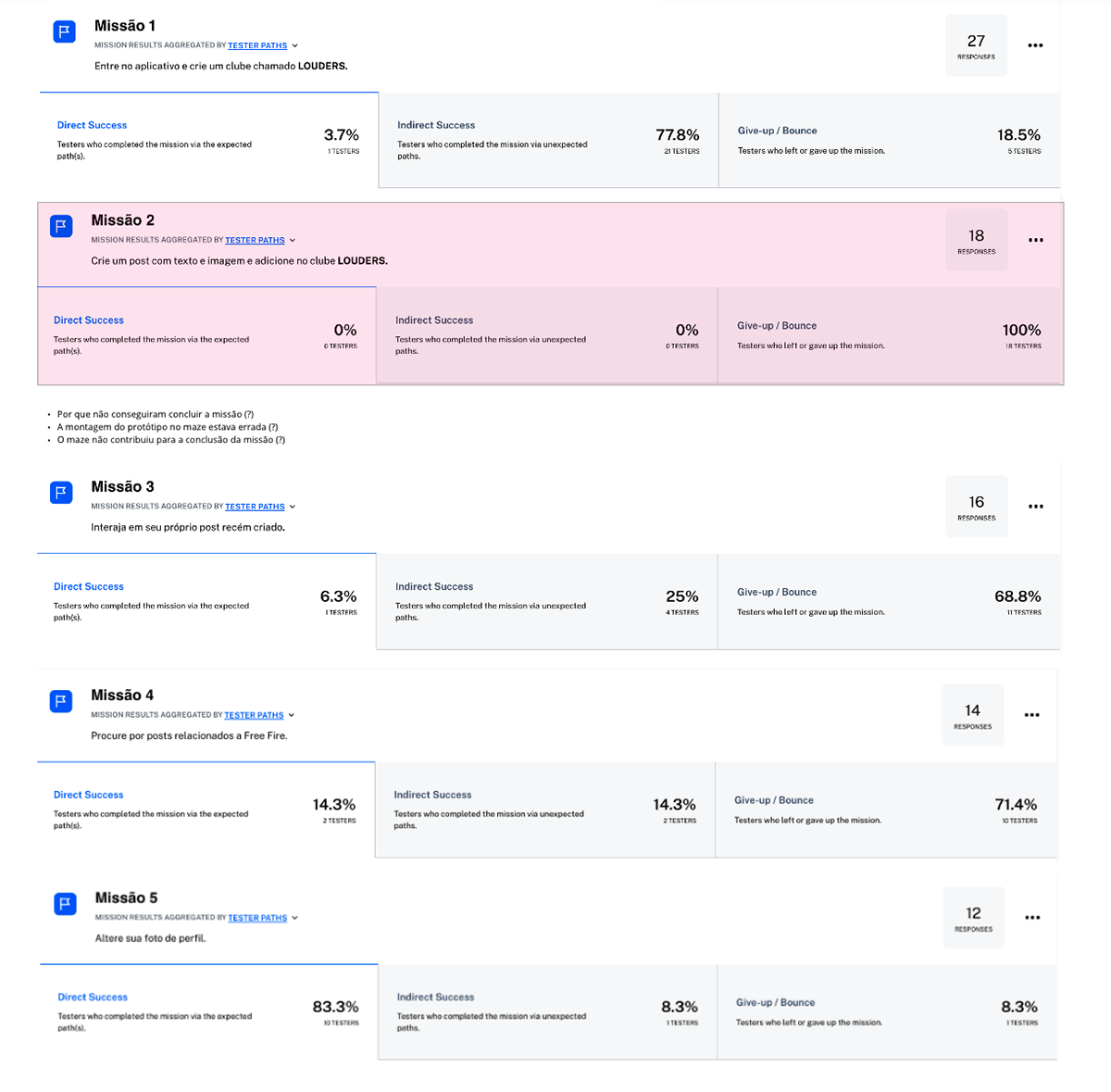Click the Missão 4 blue flag icon
This screenshot has height=1092, width=1111.
[x=61, y=701]
